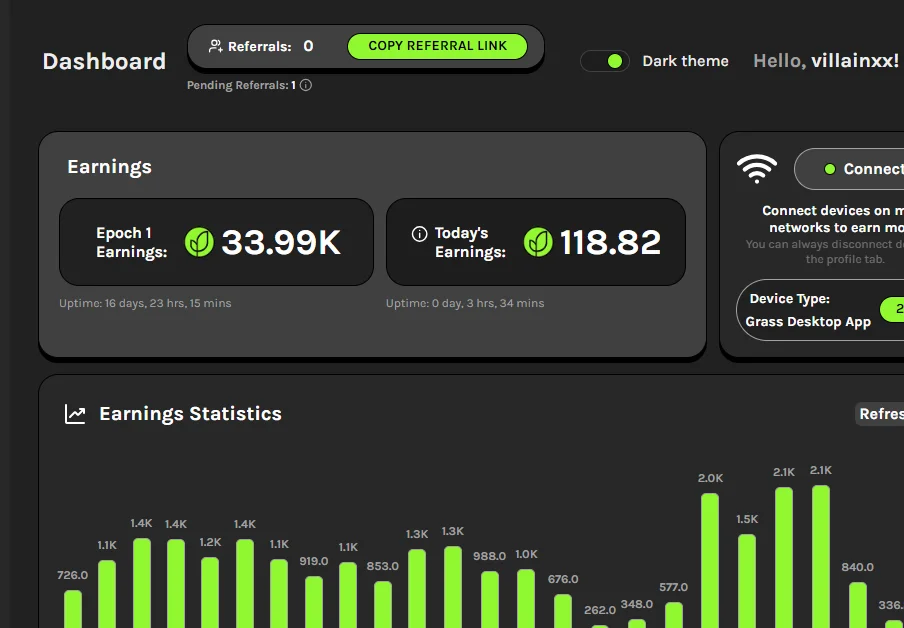The image size is (904, 628).
Task: Click the Referrals person-plus icon
Action: coord(216,47)
